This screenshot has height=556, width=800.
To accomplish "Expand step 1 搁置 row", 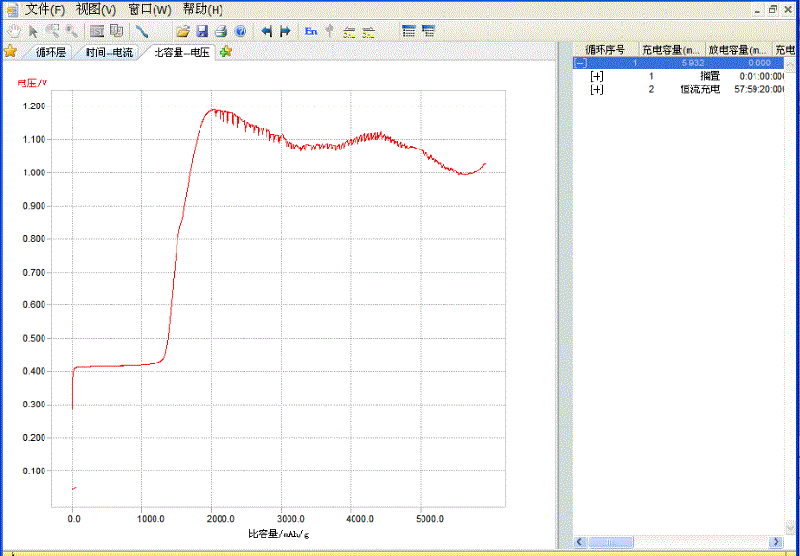I will 597,76.
